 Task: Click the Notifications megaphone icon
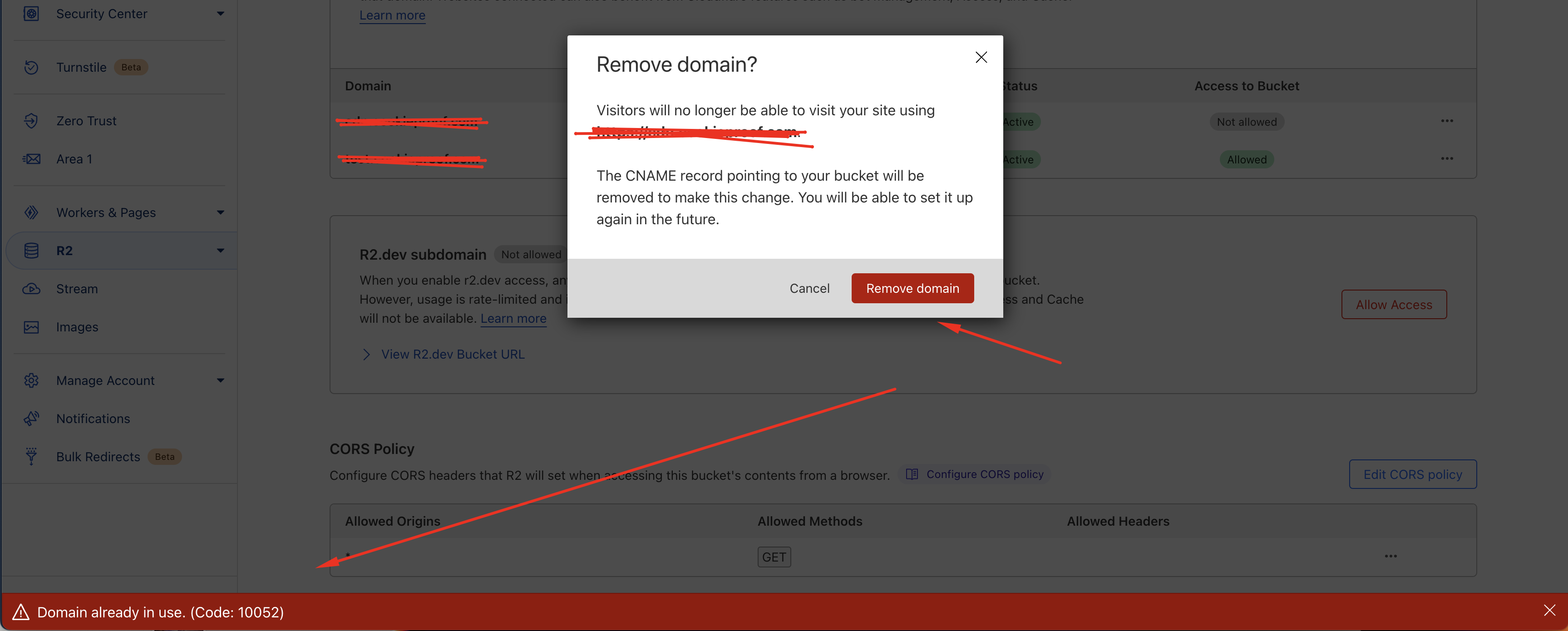(x=31, y=418)
